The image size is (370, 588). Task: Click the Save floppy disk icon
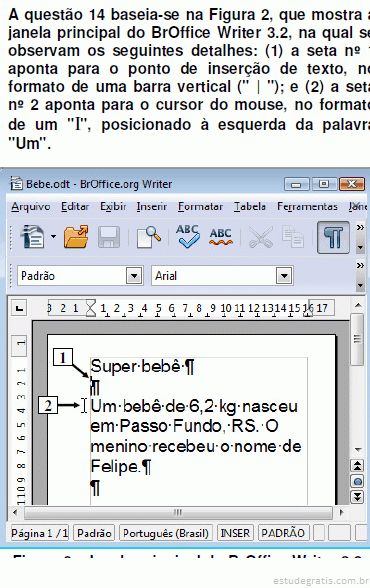click(x=109, y=237)
